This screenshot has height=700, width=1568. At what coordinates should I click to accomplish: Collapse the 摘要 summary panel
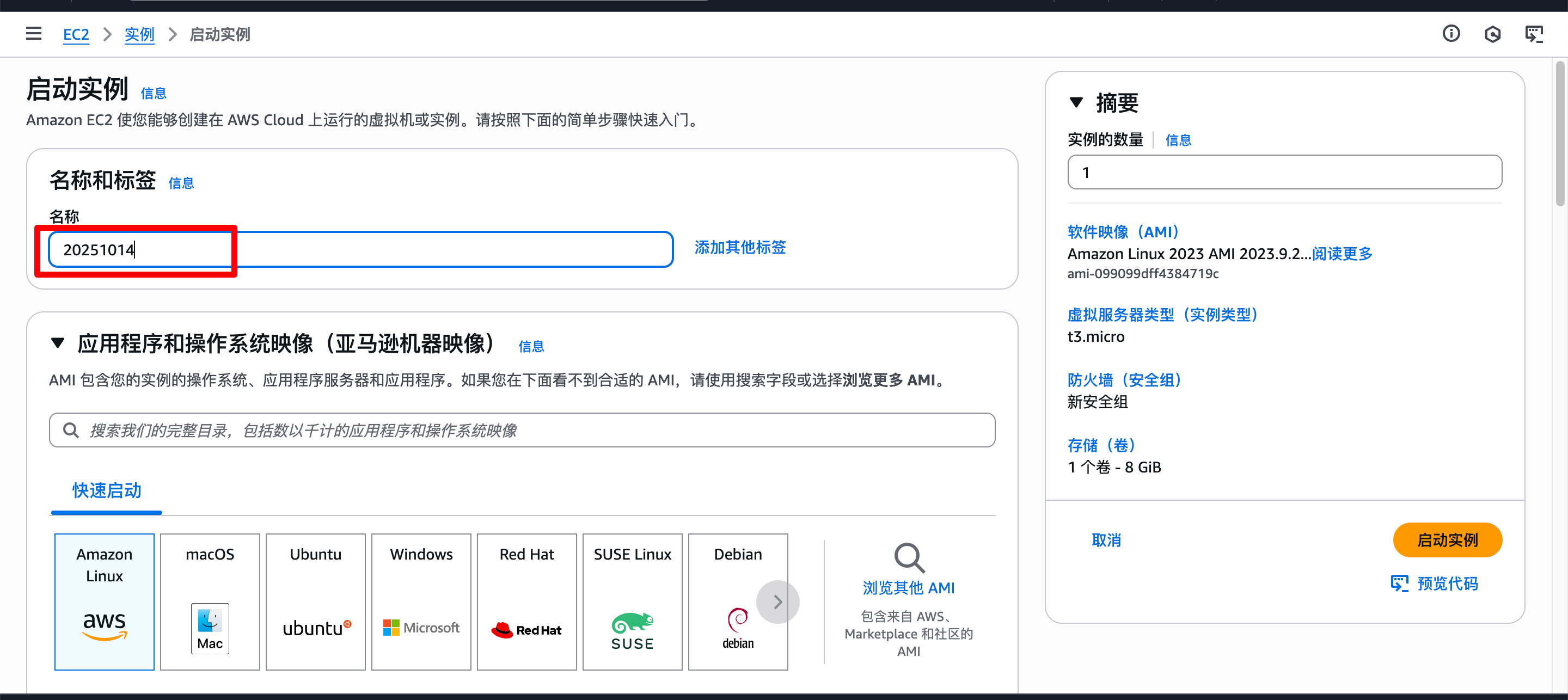1076,102
